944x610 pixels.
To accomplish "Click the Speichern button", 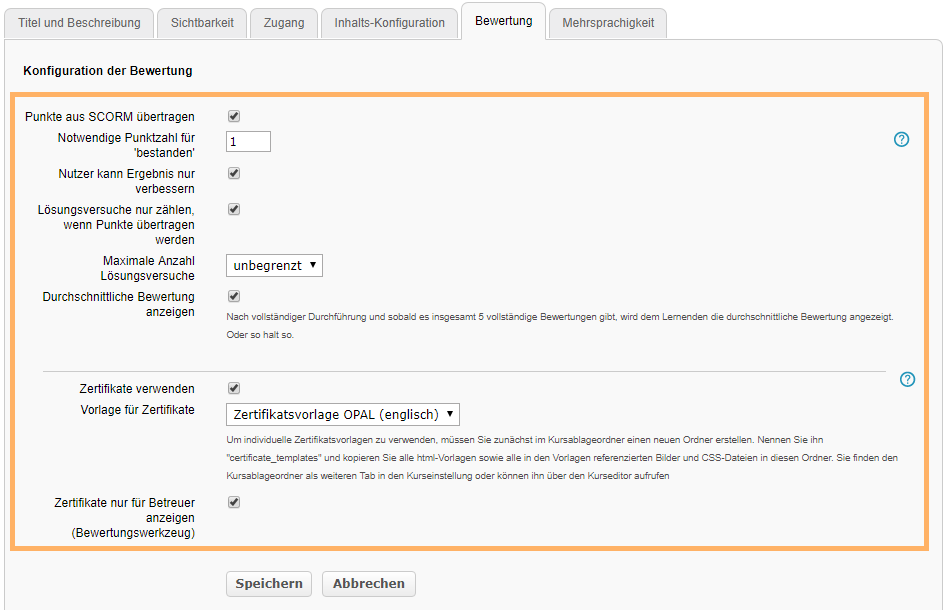I will click(268, 584).
